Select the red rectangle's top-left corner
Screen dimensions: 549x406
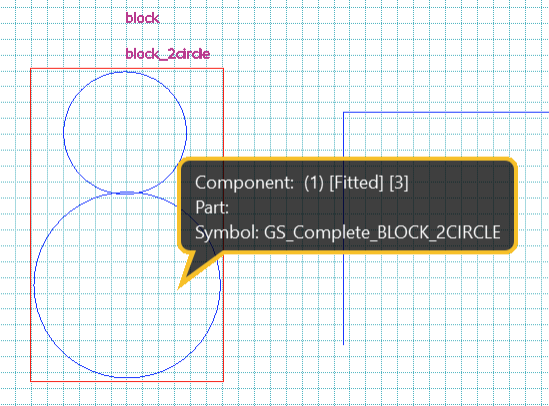point(31,69)
